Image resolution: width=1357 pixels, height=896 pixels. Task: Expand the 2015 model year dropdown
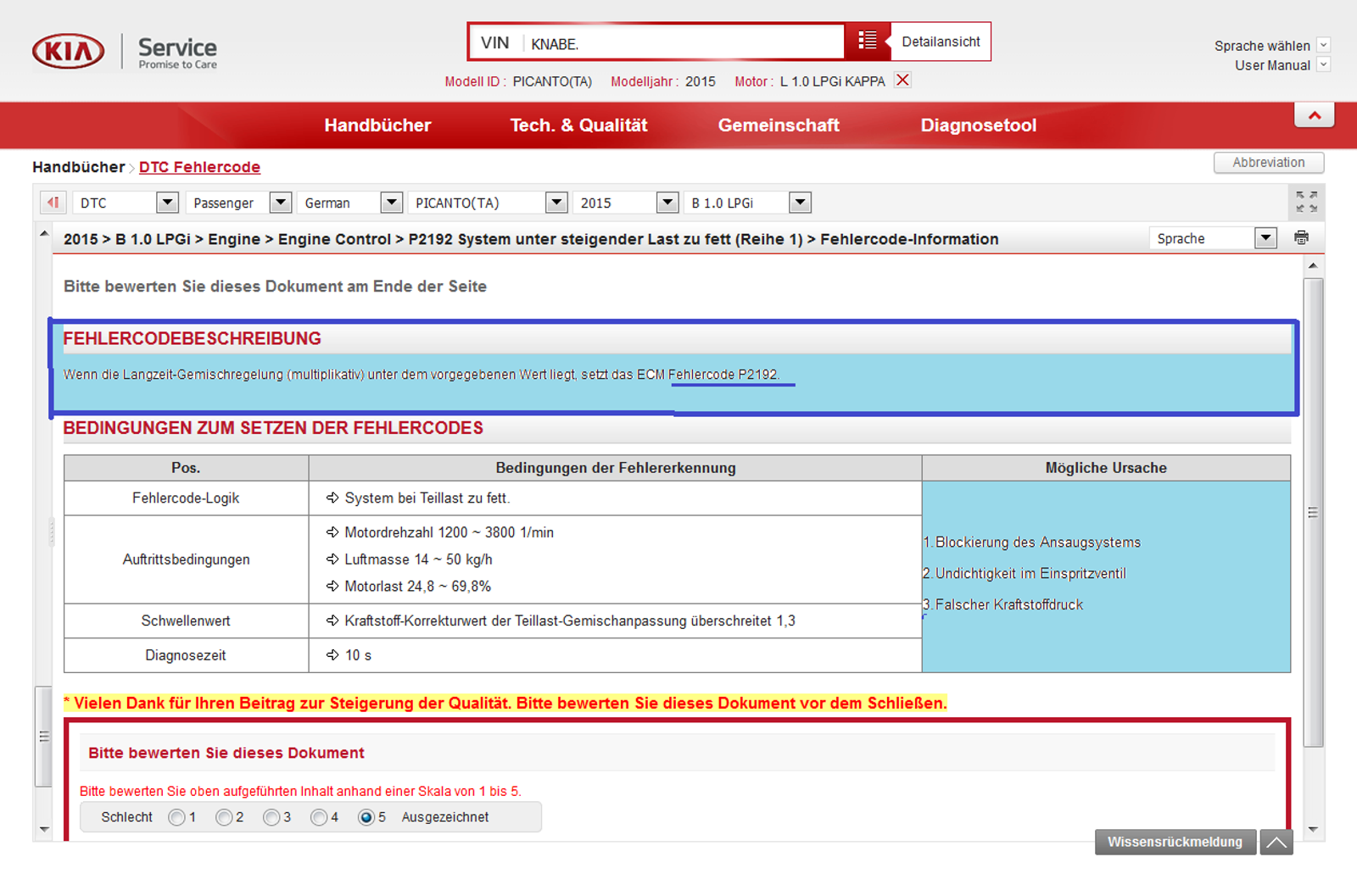[x=667, y=203]
